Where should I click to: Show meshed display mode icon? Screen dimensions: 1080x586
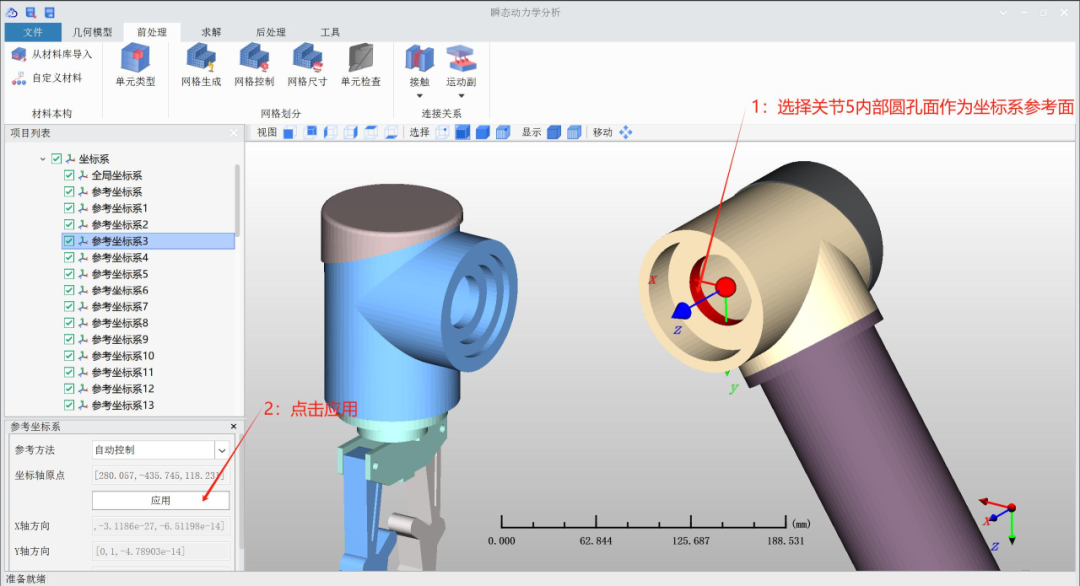(574, 132)
